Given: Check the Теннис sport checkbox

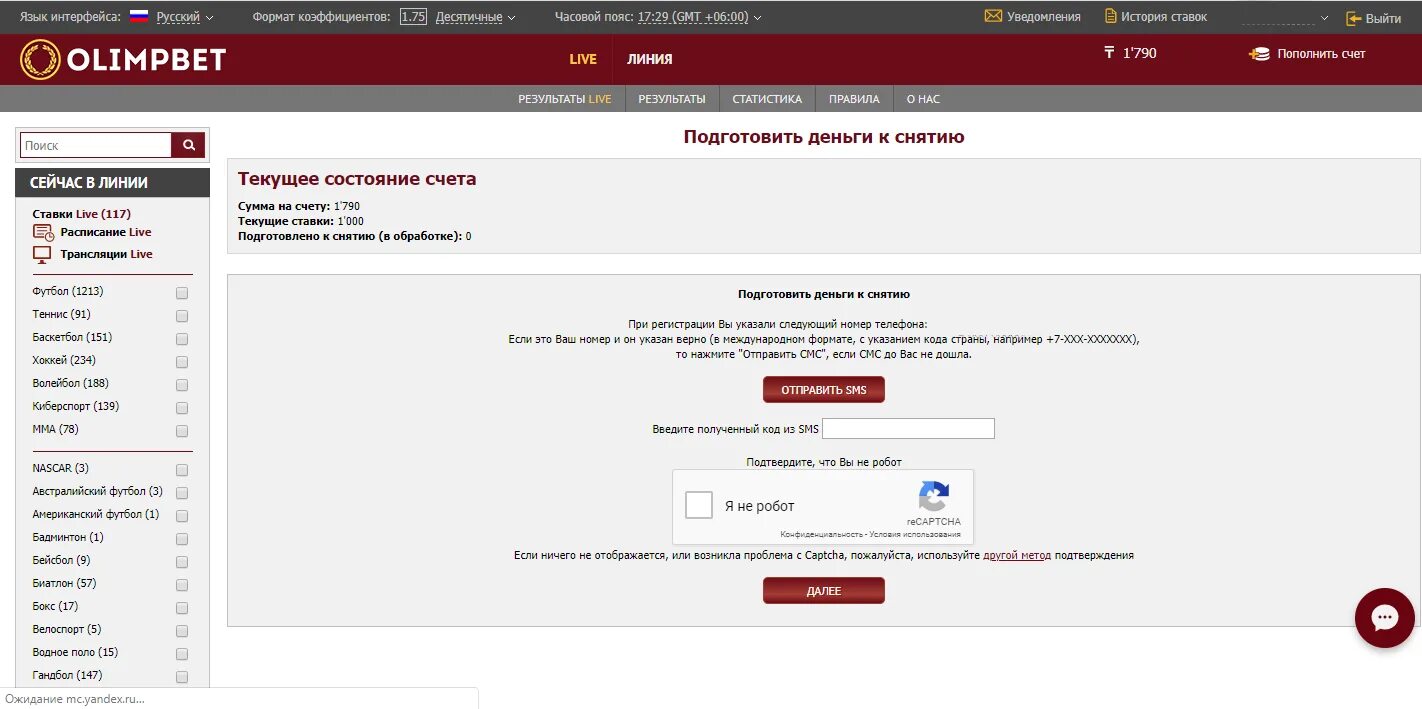Looking at the screenshot, I should pyautogui.click(x=181, y=315).
